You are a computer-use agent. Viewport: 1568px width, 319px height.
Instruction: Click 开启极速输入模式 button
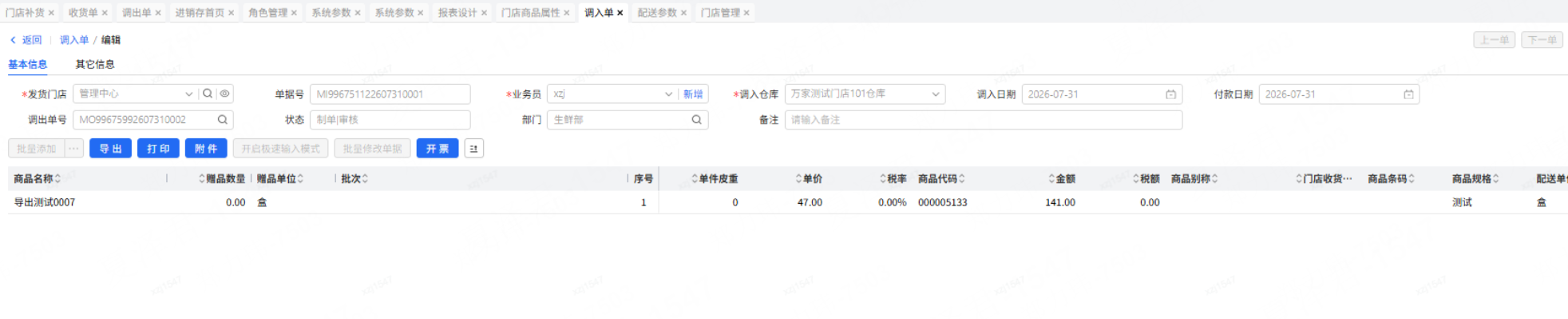click(281, 149)
